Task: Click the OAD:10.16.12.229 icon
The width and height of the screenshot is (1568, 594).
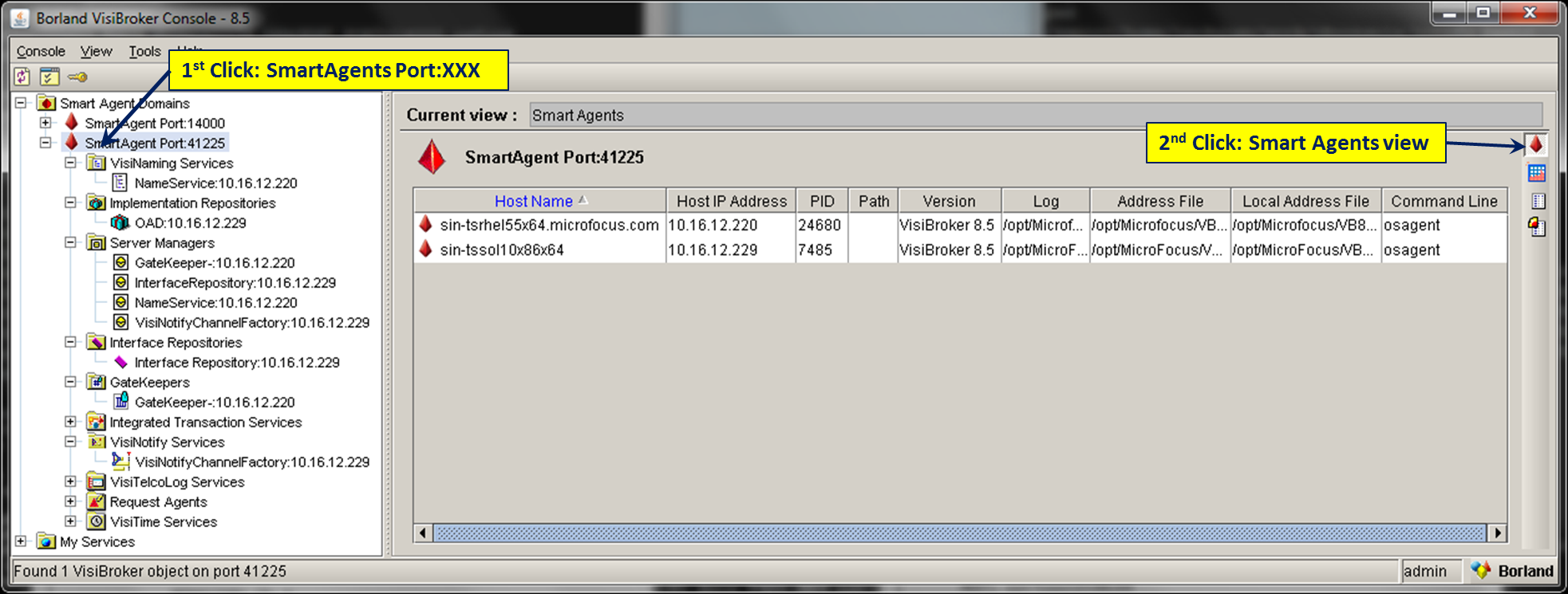Action: click(120, 222)
